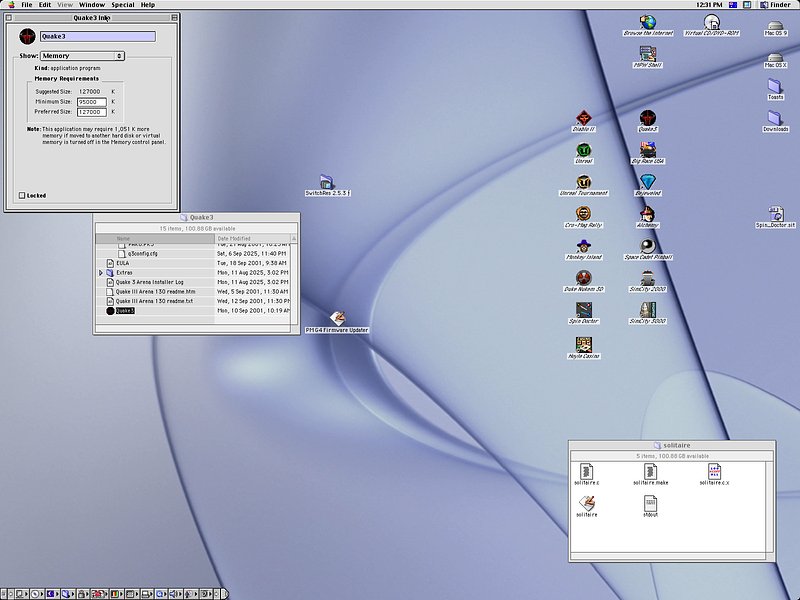Expand the Extras folder disclosure triangle
This screenshot has height=600, width=800.
coord(101,273)
